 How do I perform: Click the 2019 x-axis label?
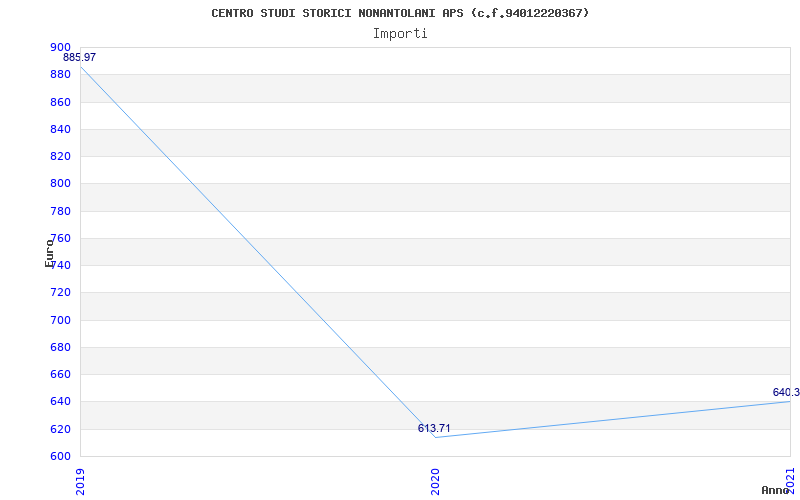pos(80,482)
